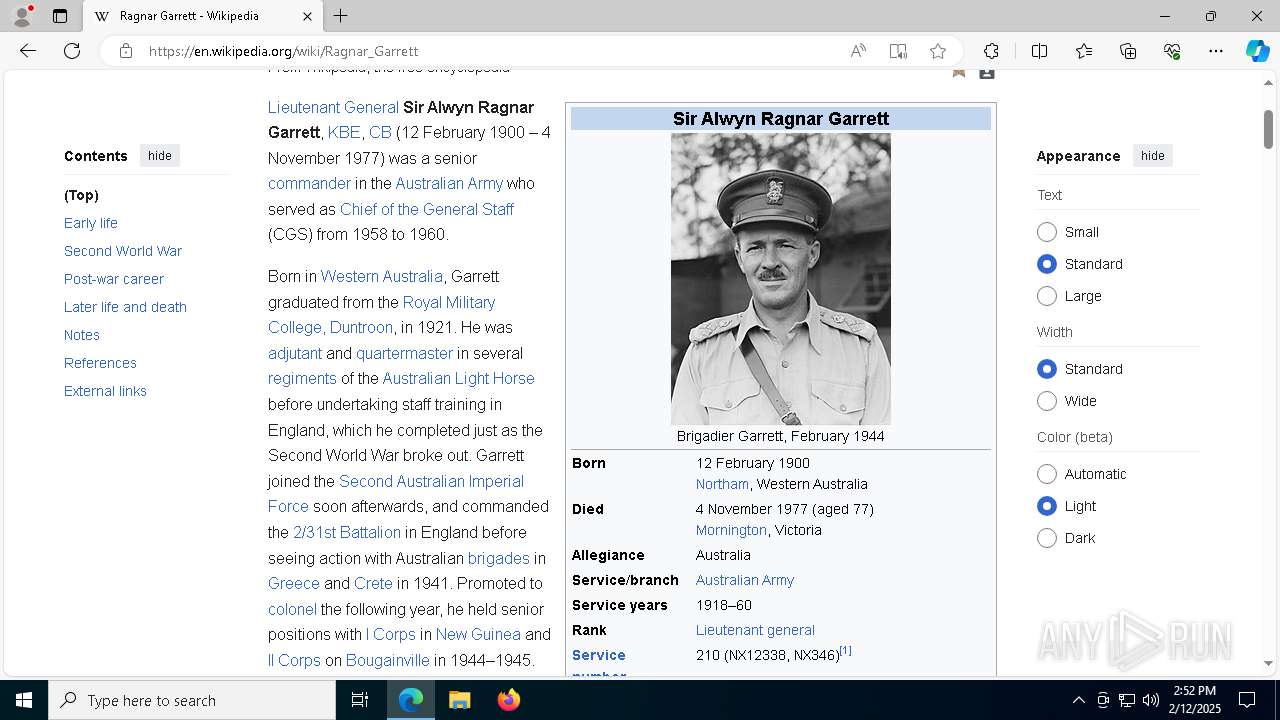Image resolution: width=1280 pixels, height=720 pixels.
Task: Open the Copilot sidebar
Action: 1257,51
